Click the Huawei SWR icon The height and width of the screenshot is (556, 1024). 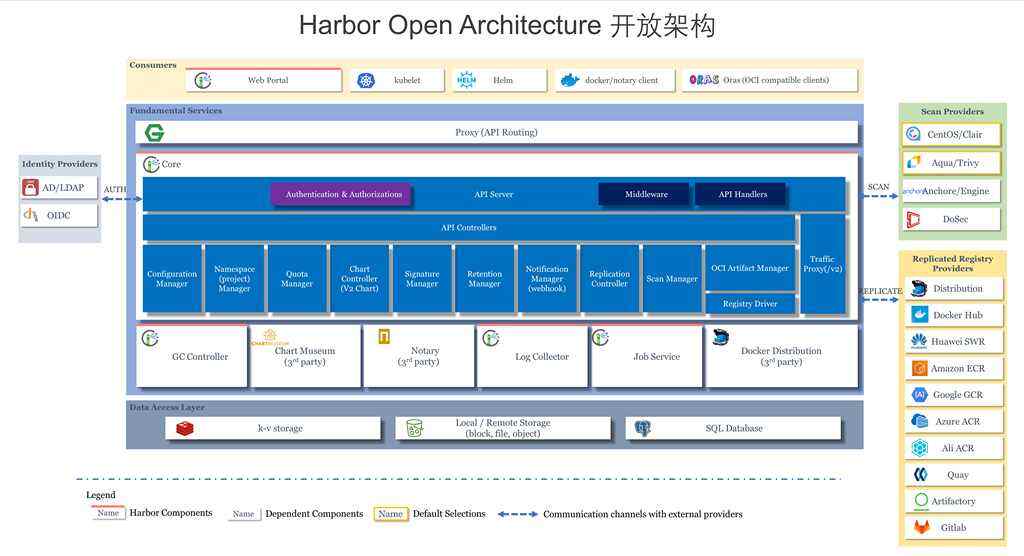tap(919, 341)
